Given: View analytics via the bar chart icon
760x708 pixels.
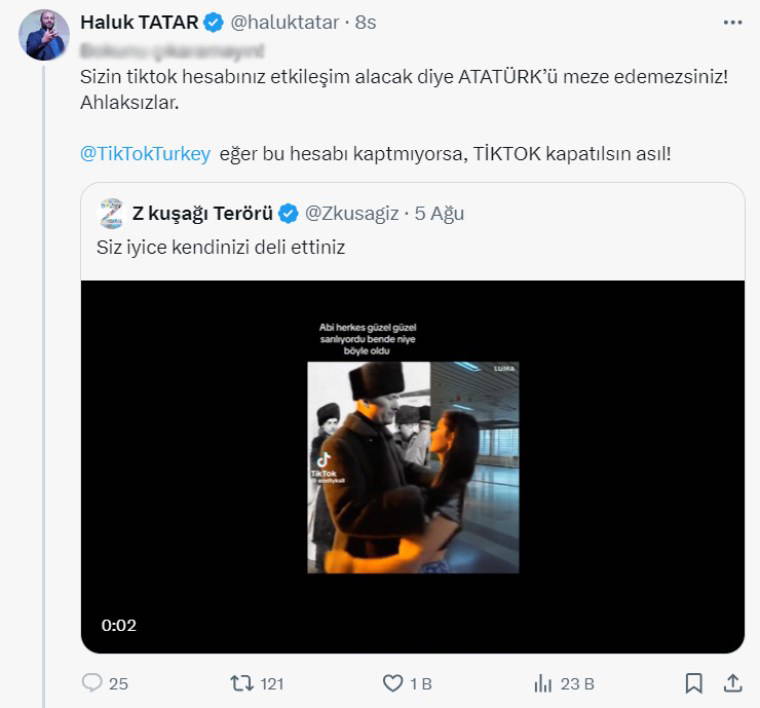Looking at the screenshot, I should tap(544, 684).
